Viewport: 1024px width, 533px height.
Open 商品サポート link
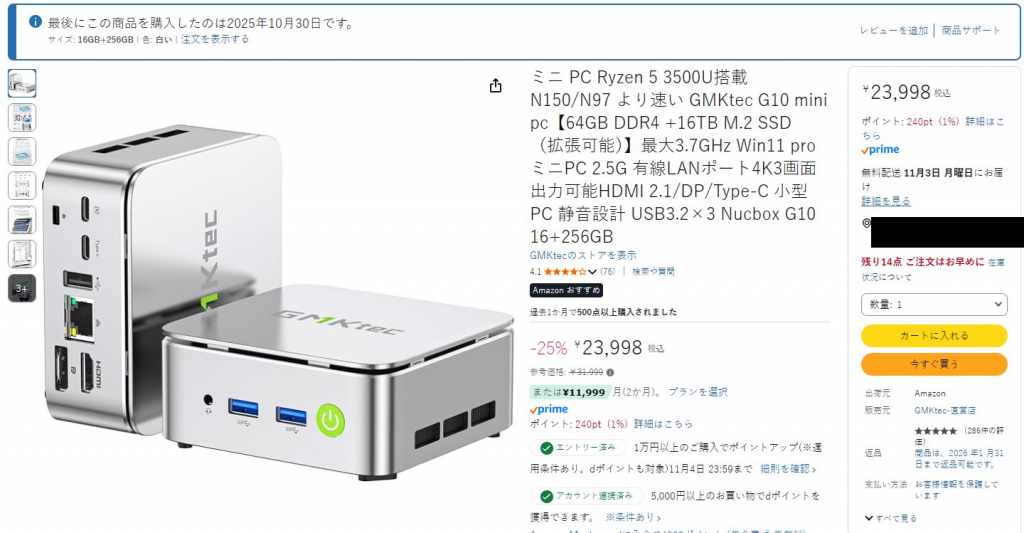(971, 30)
